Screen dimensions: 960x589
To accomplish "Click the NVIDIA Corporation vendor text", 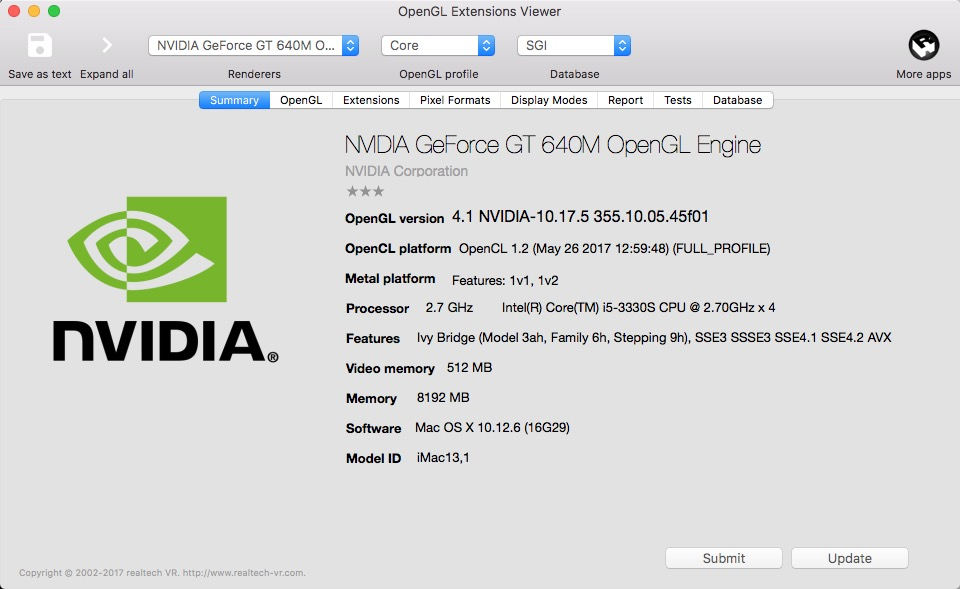I will point(407,171).
